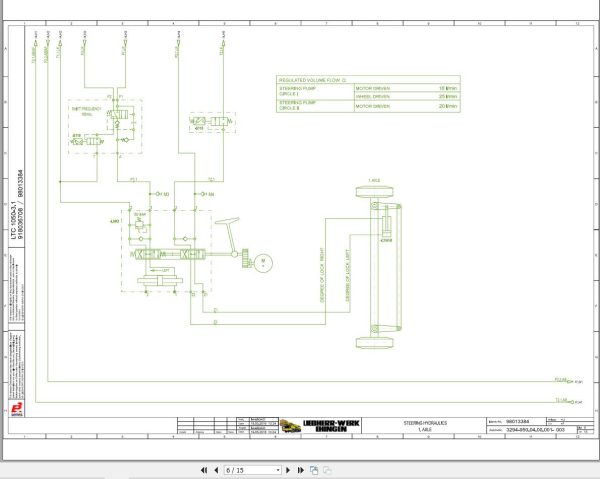
Task: Click the blue overlapping-pages icon
Action: click(314, 470)
